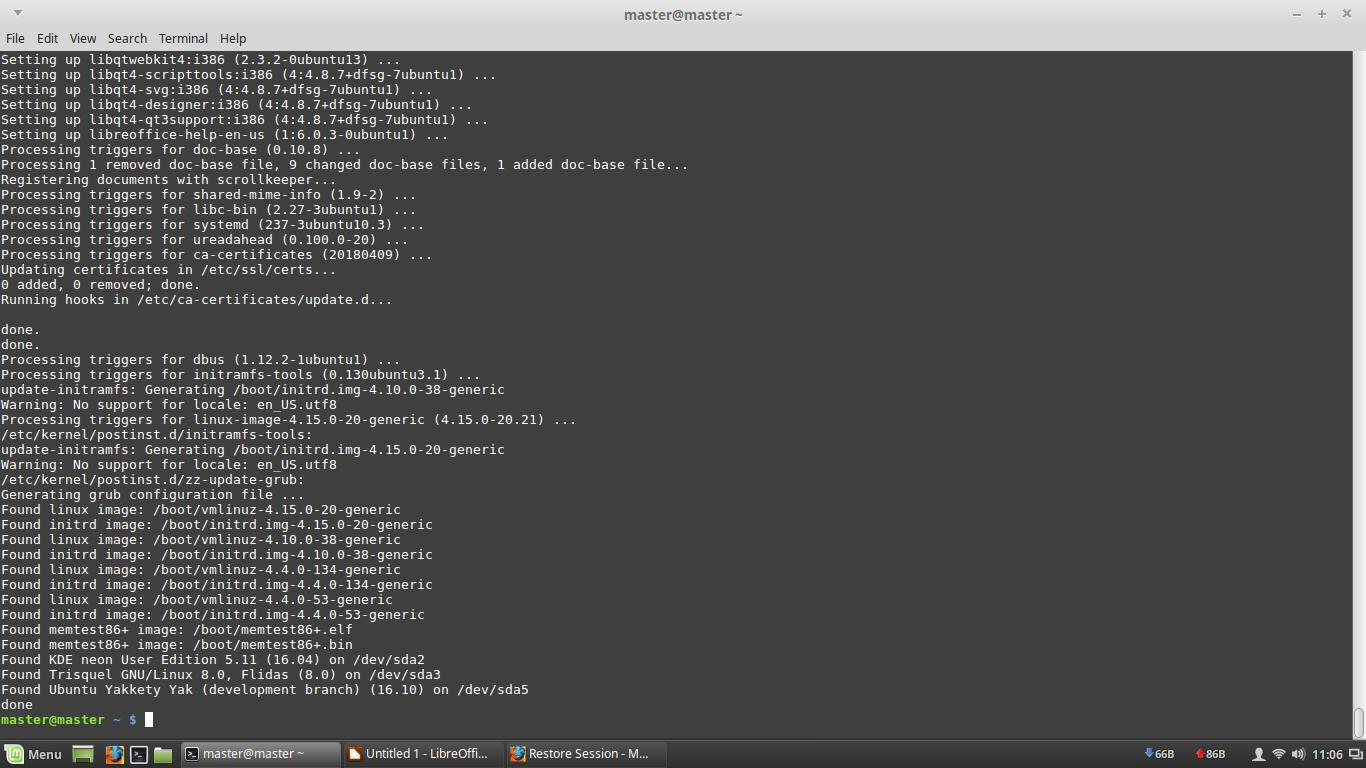
Task: Open the file manager from the taskbar
Action: [x=163, y=754]
